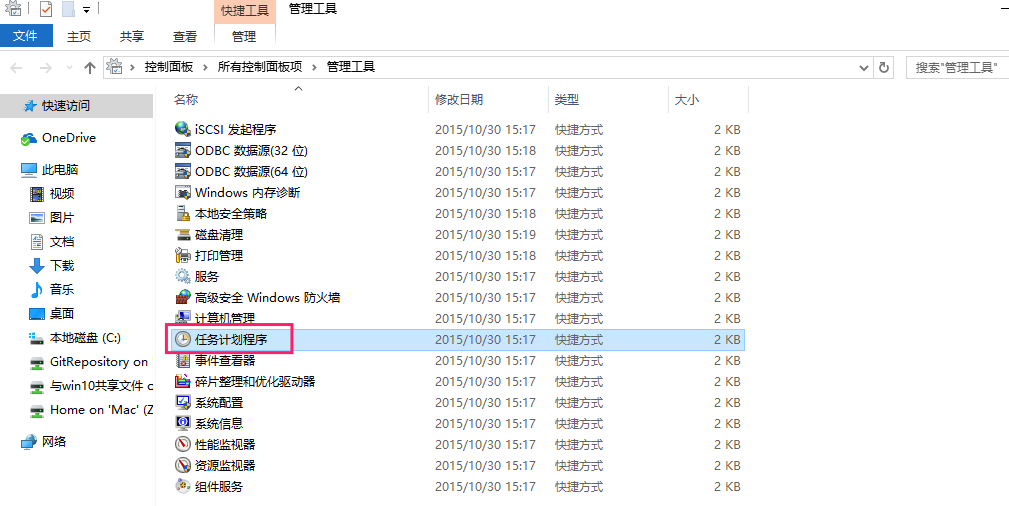The image size is (1009, 506).
Task: Select the 打印管理 printer icon
Action: click(183, 255)
